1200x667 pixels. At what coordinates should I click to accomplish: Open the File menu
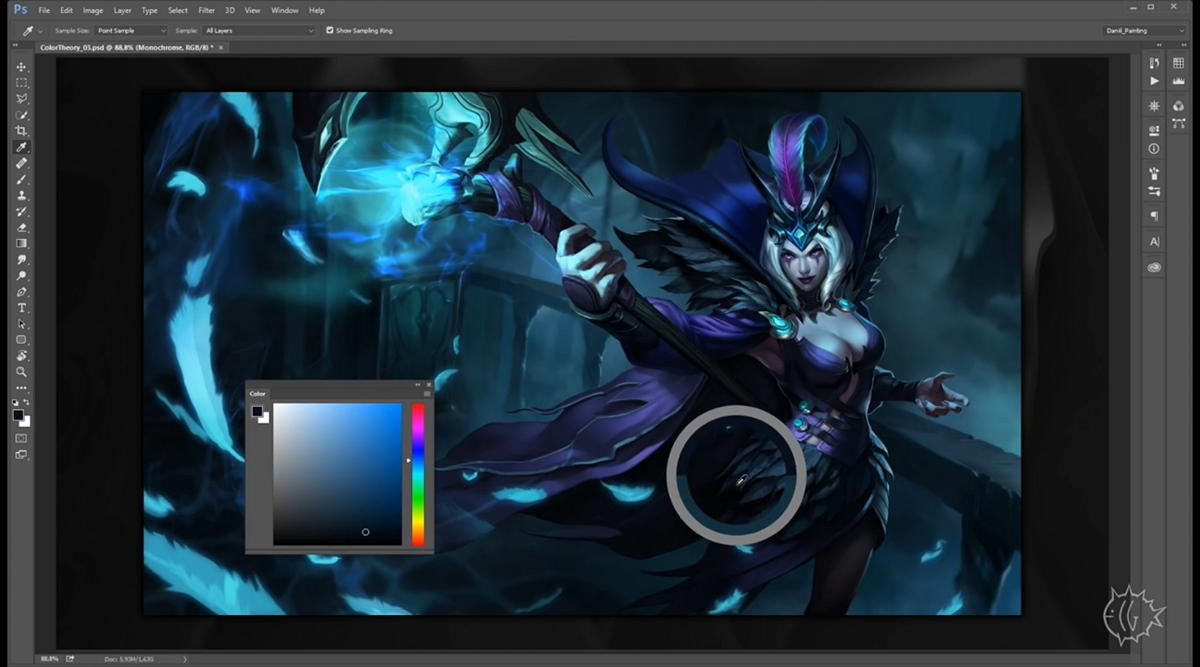(44, 10)
